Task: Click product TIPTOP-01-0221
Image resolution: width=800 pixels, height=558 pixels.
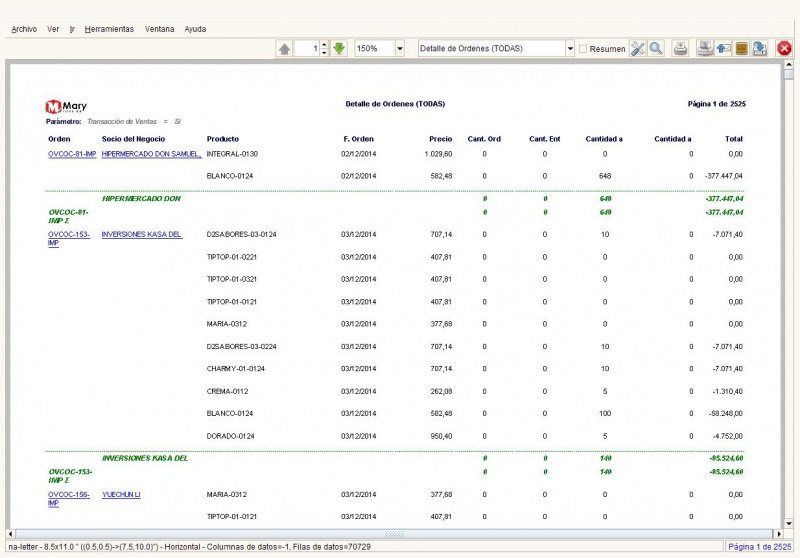Action: pyautogui.click(x=232, y=257)
